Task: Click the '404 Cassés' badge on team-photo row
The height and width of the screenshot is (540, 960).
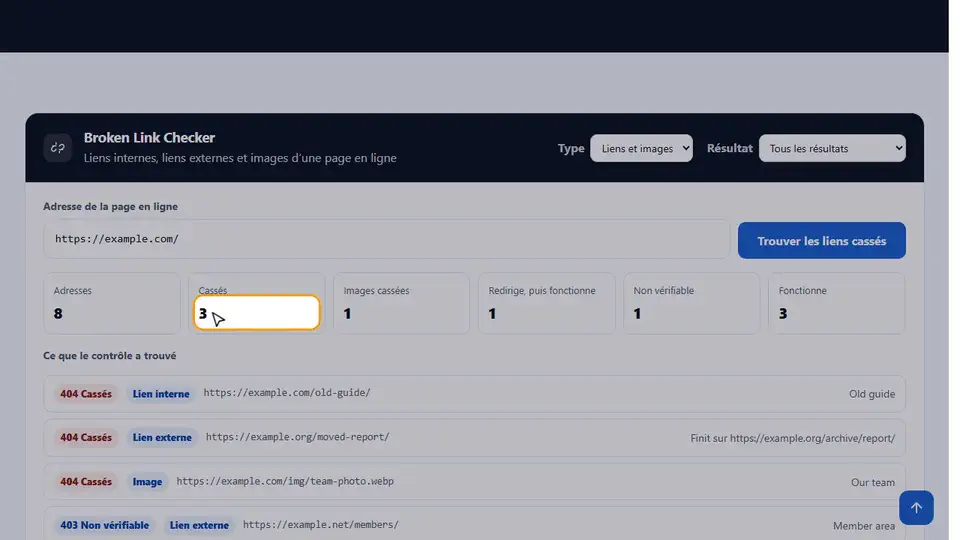Action: (86, 481)
